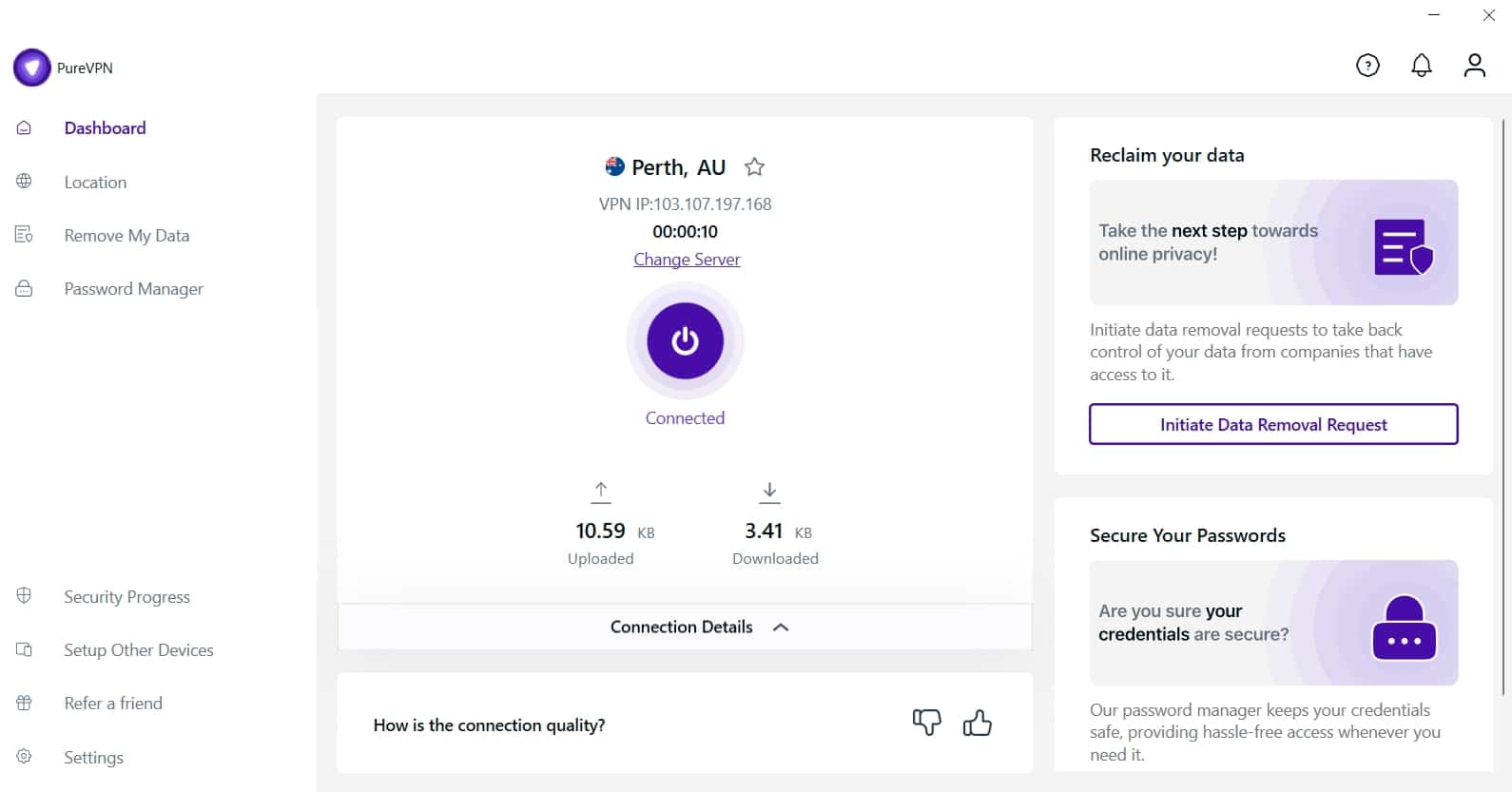Go to Location in sidebar
The height and width of the screenshot is (792, 1512).
(x=95, y=182)
